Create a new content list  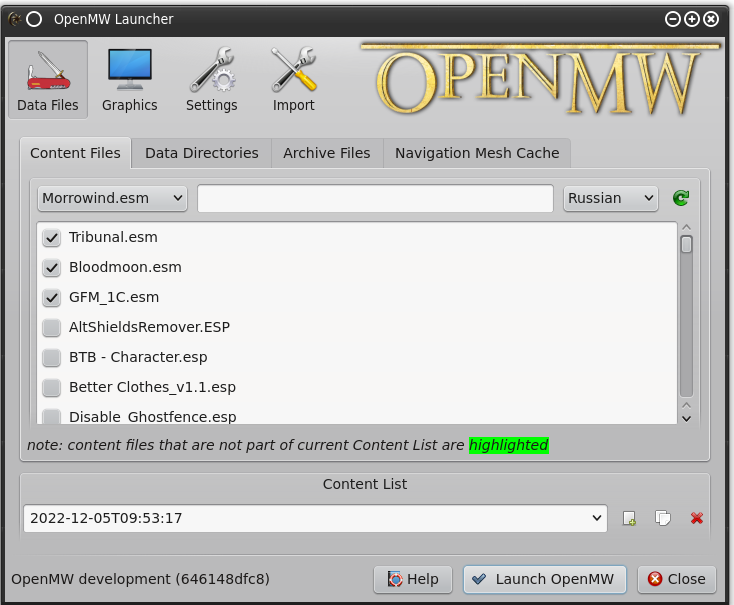[629, 518]
